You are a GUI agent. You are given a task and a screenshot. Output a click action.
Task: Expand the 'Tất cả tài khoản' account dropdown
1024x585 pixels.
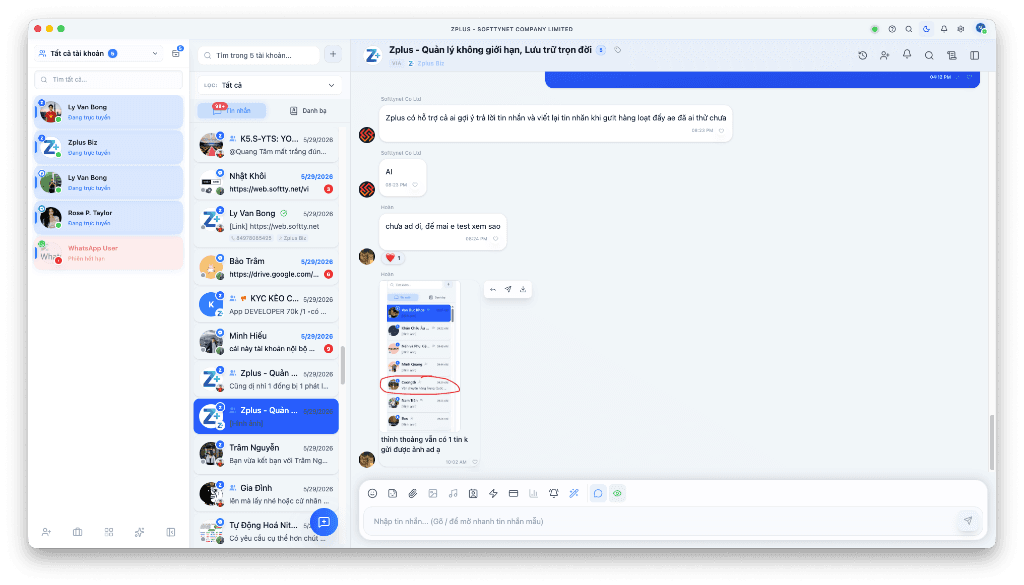(x=98, y=54)
